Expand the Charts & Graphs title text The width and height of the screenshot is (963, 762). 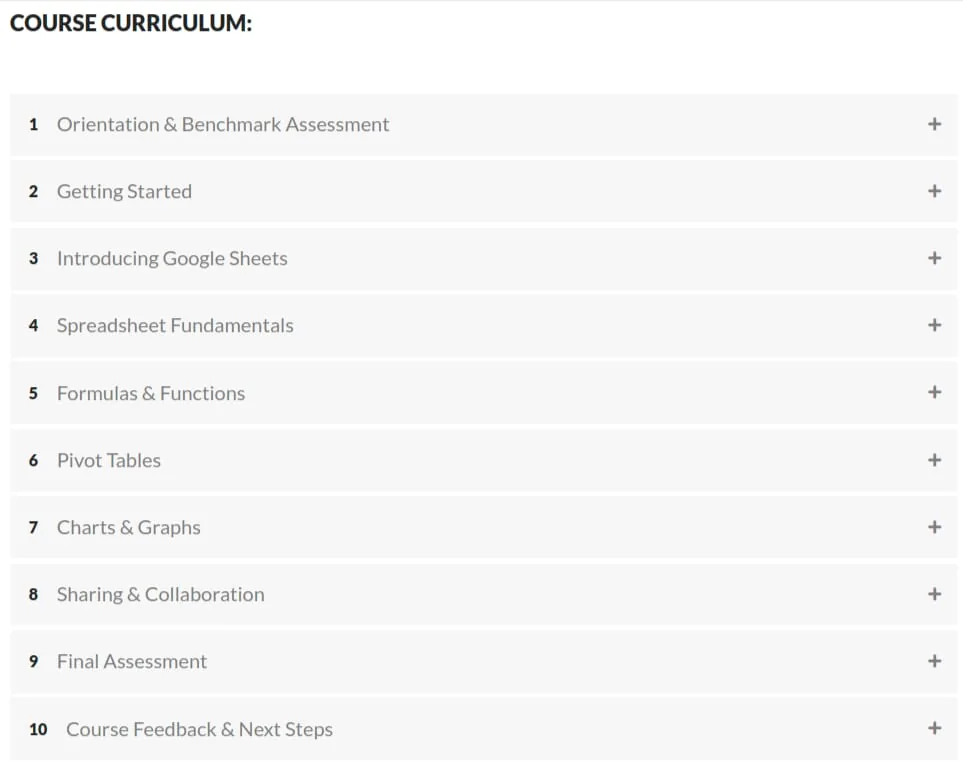[128, 527]
